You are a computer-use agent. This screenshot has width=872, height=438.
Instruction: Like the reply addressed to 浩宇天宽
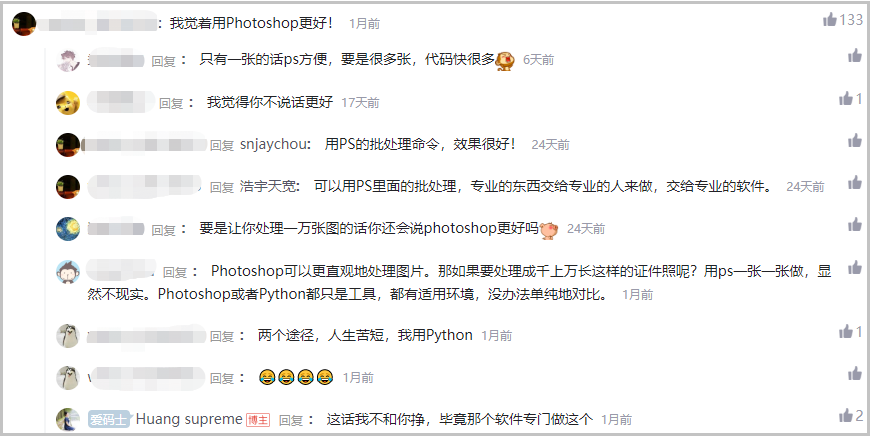click(855, 182)
